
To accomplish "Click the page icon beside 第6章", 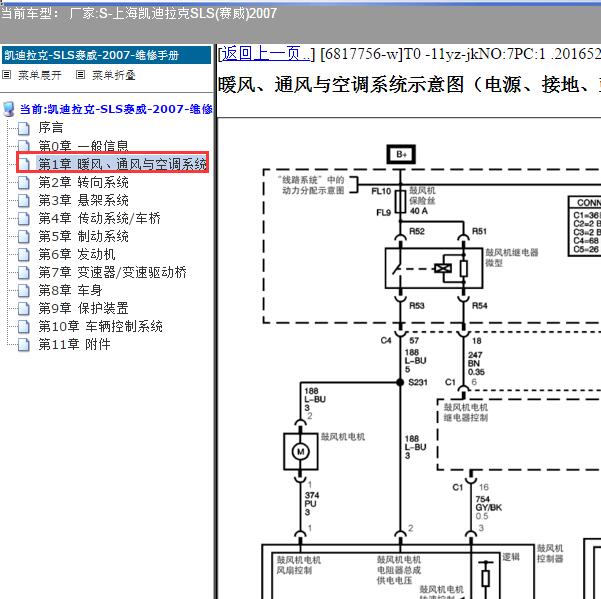I will point(24,254).
